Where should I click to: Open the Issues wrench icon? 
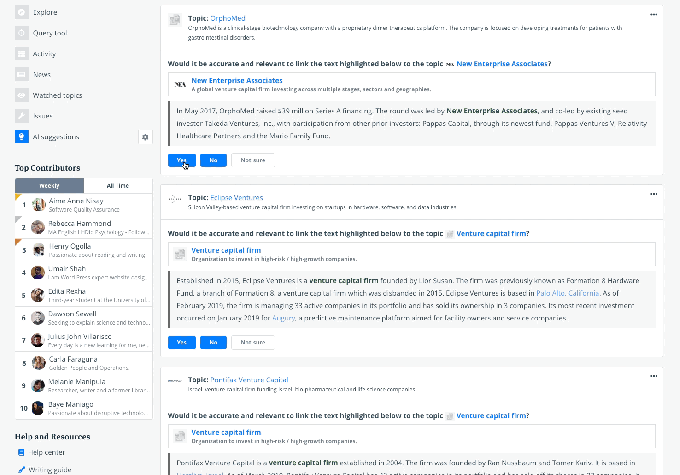[x=22, y=115]
